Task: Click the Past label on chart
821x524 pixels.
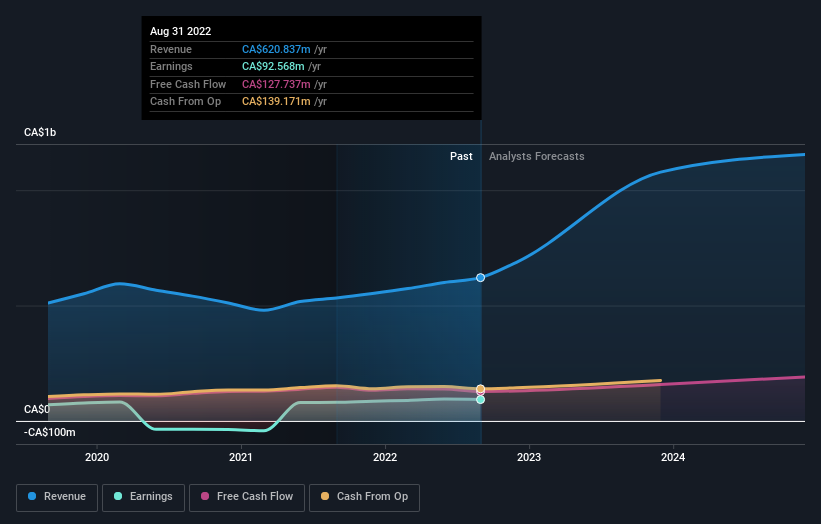Action: [461, 156]
